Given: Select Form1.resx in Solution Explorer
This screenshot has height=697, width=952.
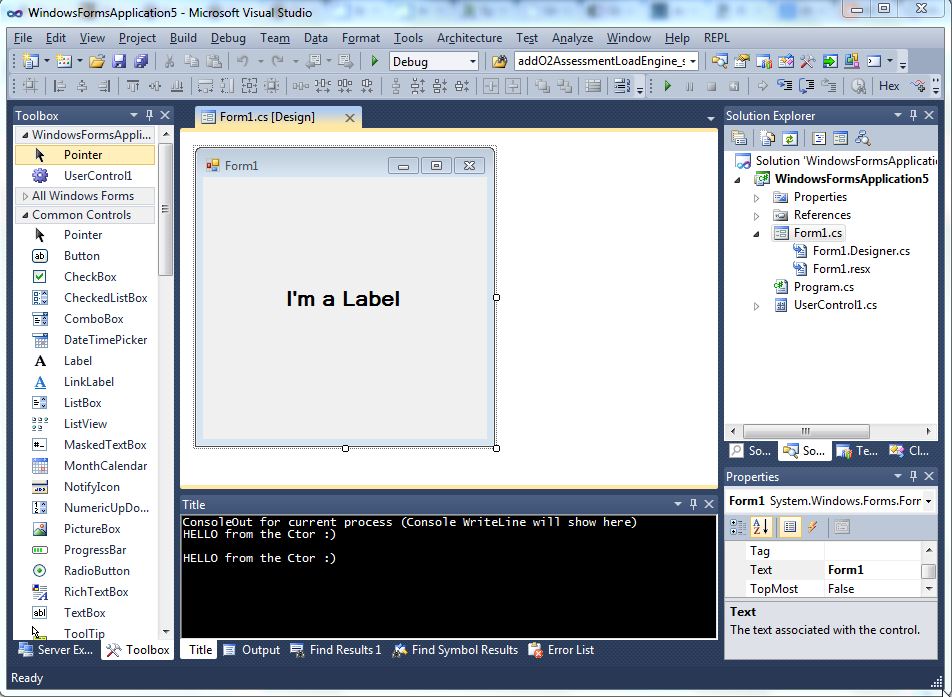Looking at the screenshot, I should point(841,268).
